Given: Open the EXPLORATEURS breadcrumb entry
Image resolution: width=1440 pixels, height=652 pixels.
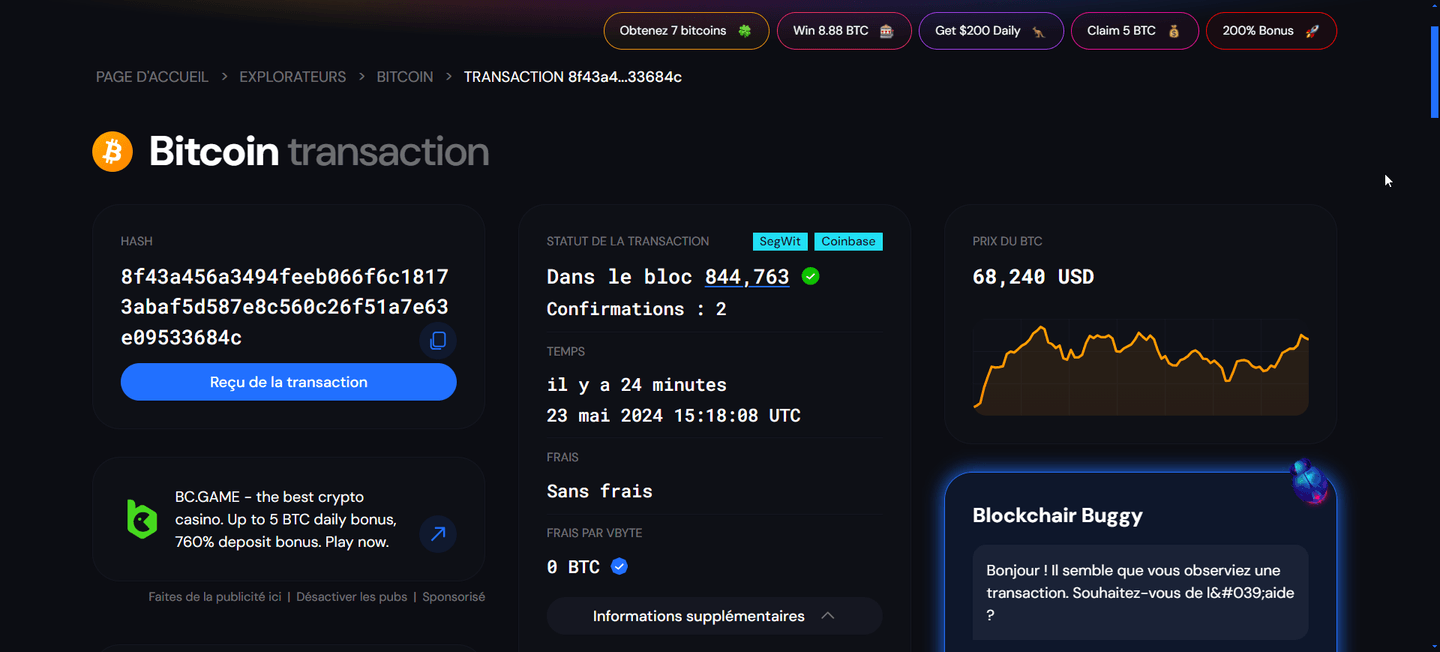Looking at the screenshot, I should (x=292, y=76).
